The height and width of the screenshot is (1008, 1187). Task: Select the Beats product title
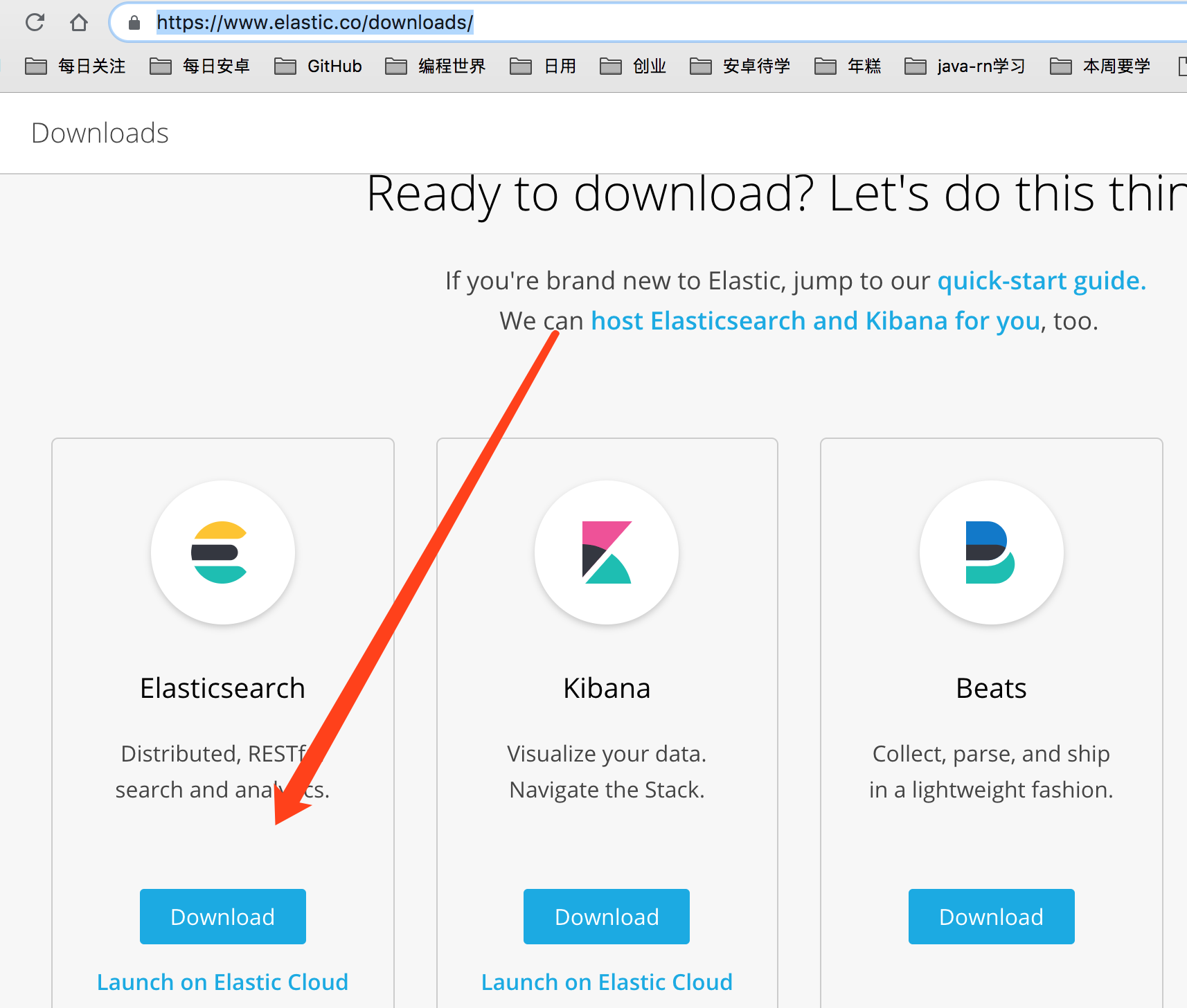pyautogui.click(x=991, y=688)
